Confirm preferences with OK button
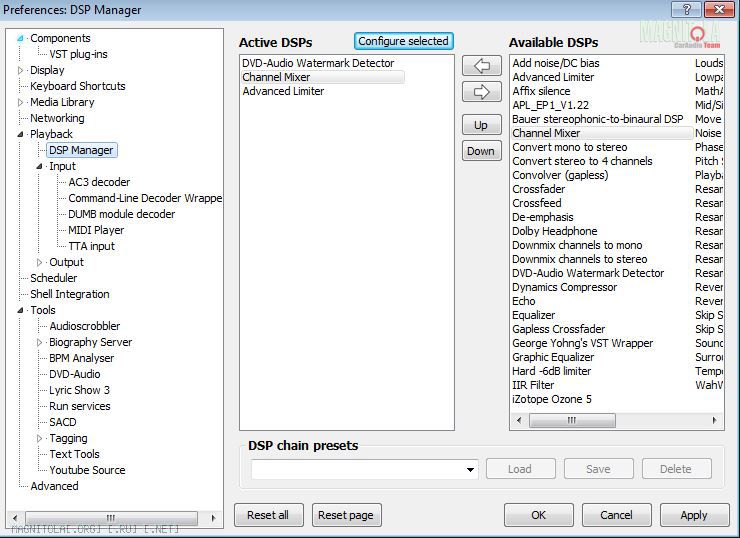Image resolution: width=740 pixels, height=538 pixels. [538, 515]
